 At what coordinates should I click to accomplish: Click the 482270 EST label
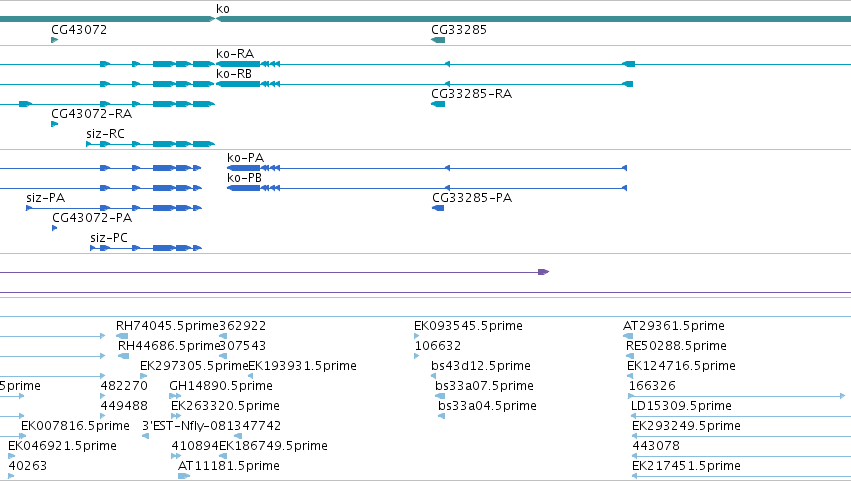click(x=124, y=387)
